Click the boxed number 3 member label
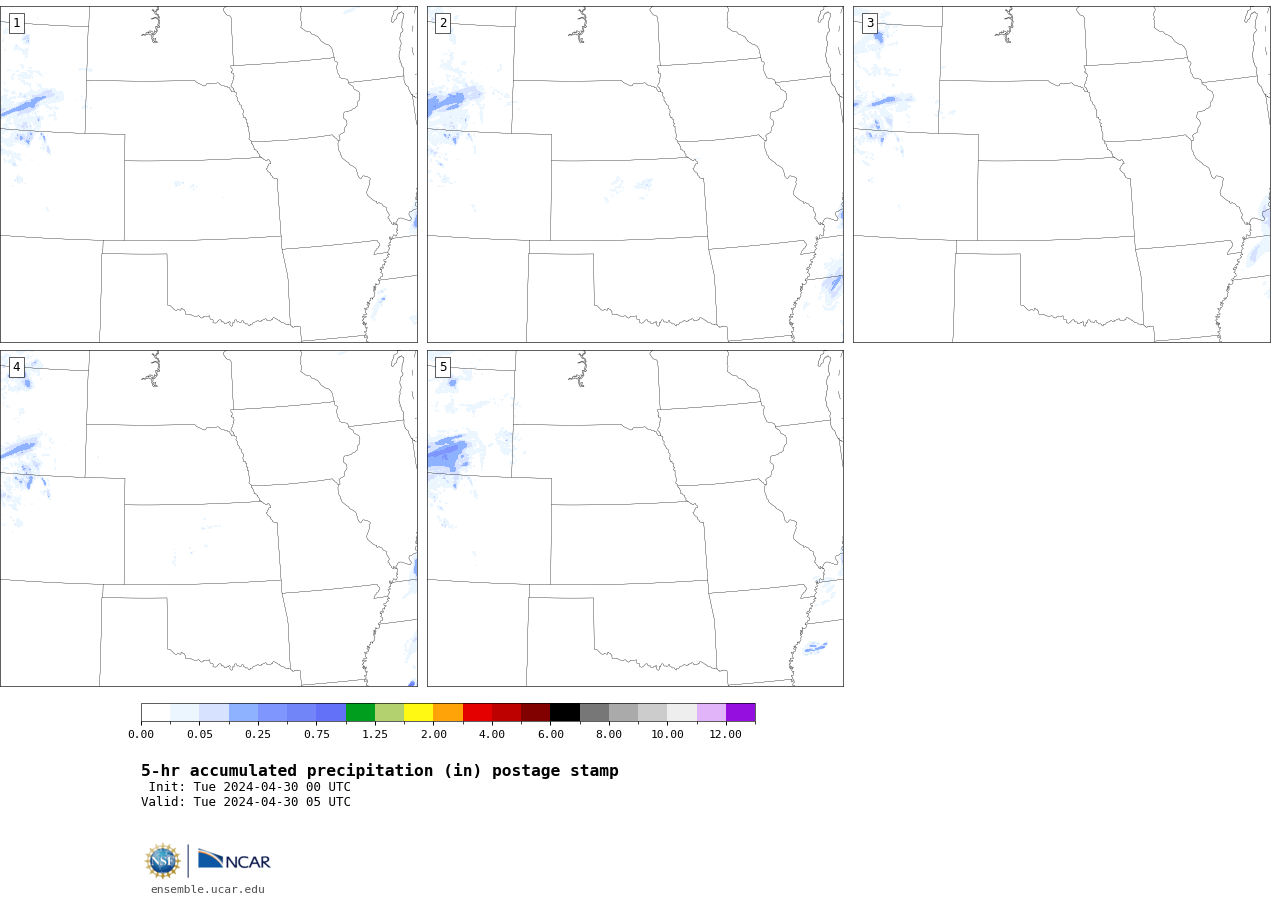The width and height of the screenshot is (1280, 901). coord(870,23)
